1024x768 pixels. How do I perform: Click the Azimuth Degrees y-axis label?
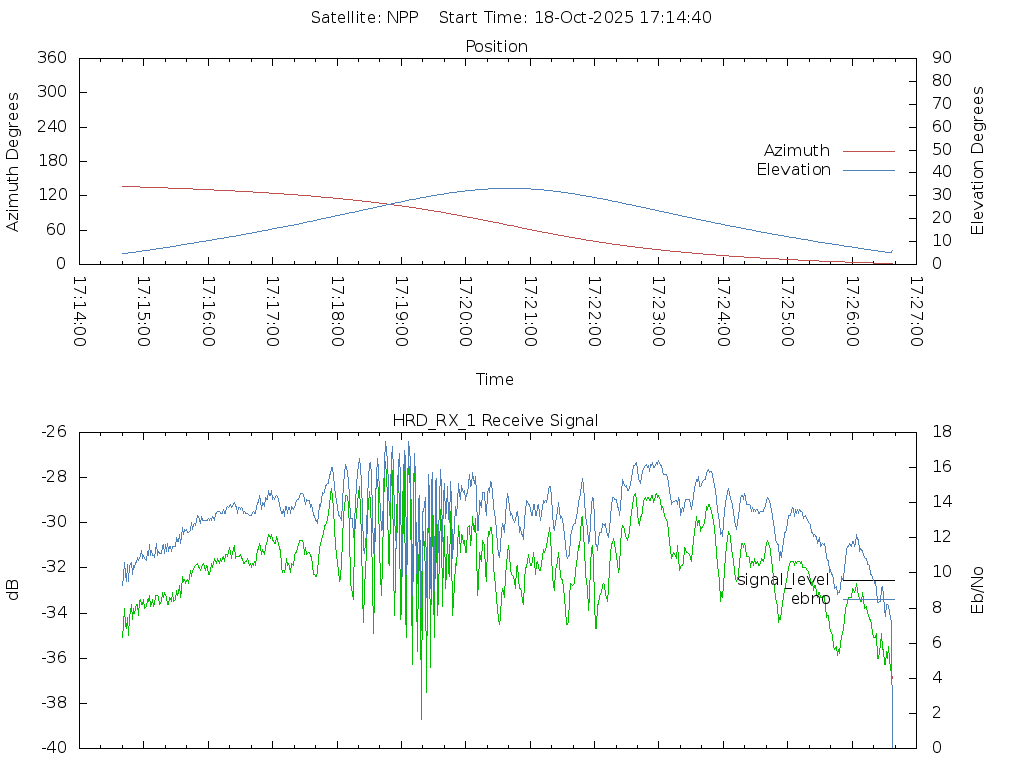(14, 161)
